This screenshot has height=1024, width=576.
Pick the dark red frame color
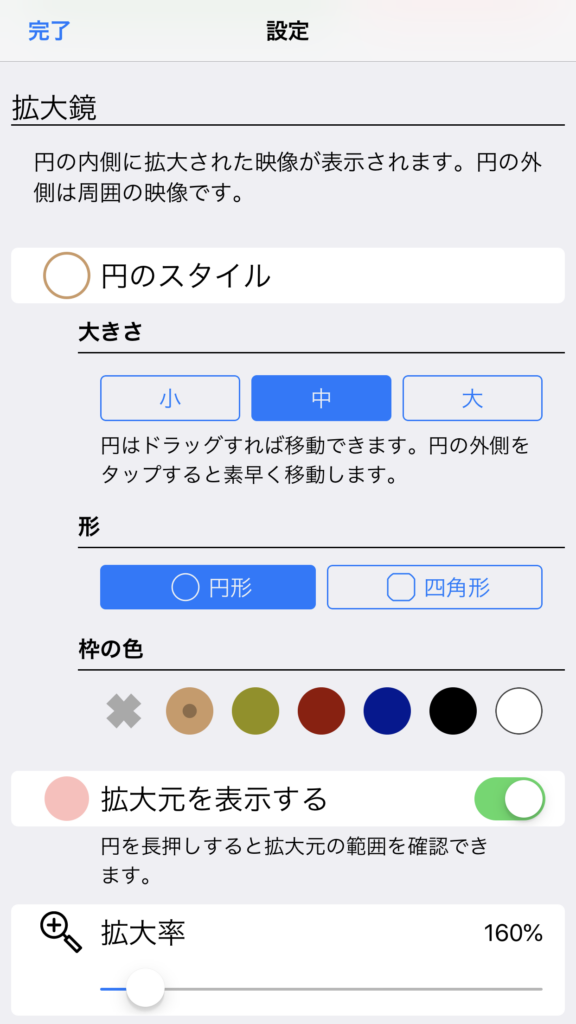[321, 711]
